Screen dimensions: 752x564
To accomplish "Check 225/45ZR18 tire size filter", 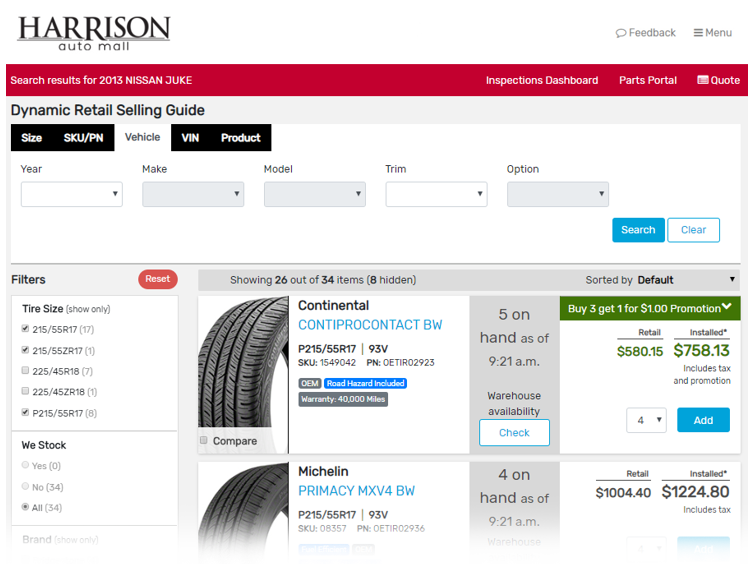I will click(25, 391).
